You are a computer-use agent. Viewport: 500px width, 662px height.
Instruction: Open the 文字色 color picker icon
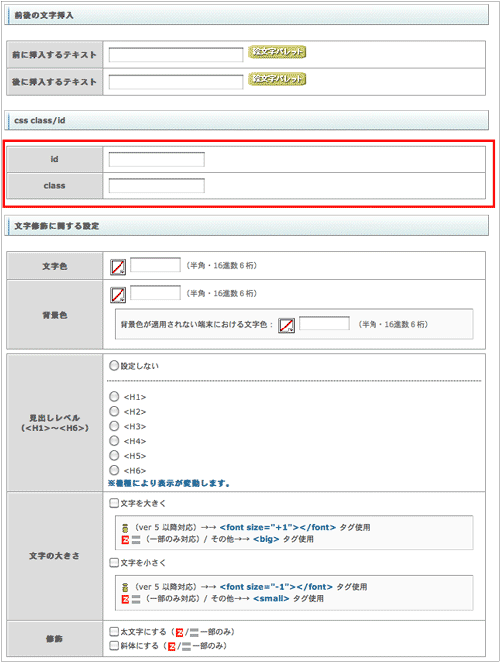(x=118, y=267)
